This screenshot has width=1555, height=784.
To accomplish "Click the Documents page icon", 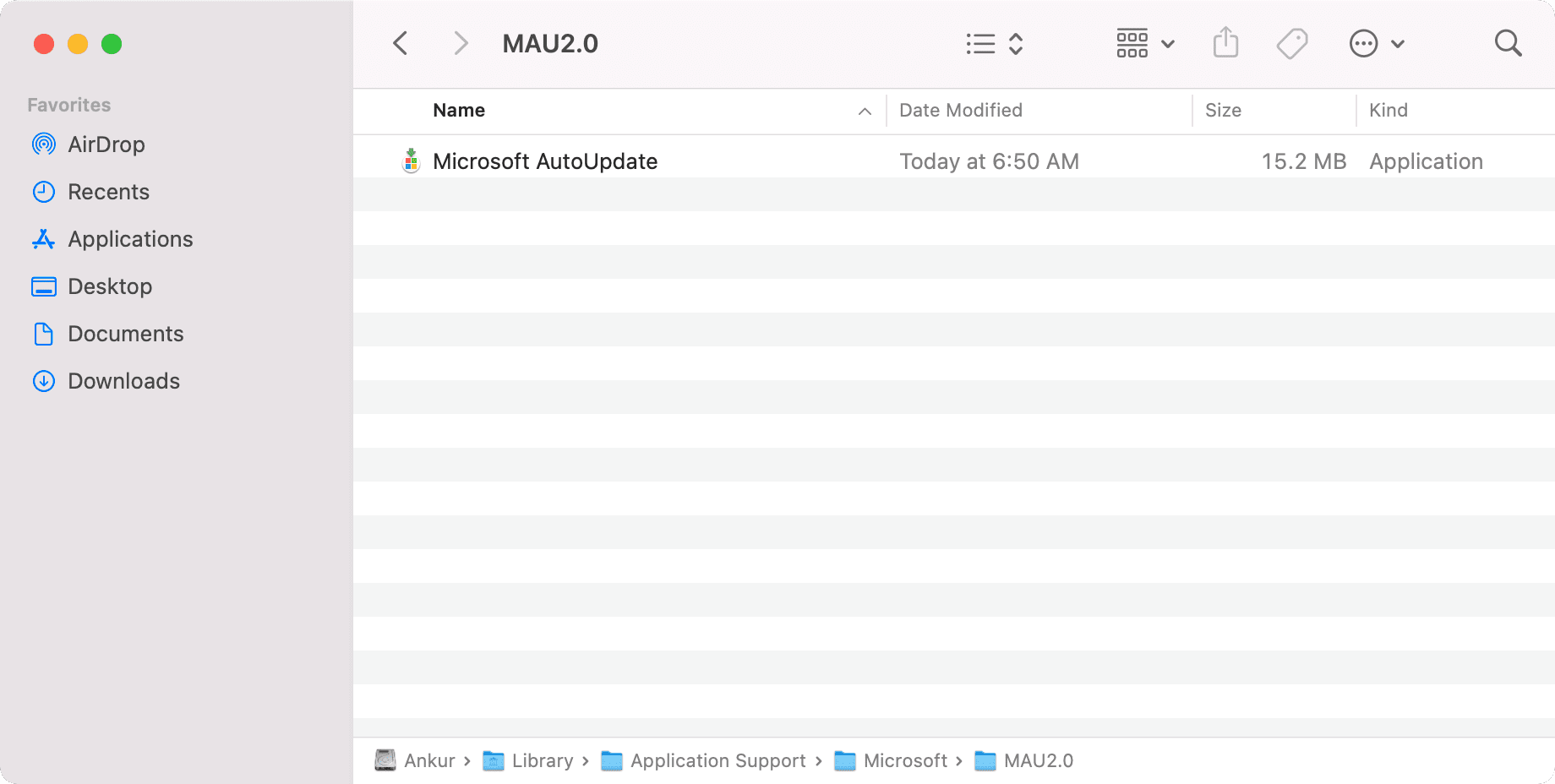I will coord(44,334).
